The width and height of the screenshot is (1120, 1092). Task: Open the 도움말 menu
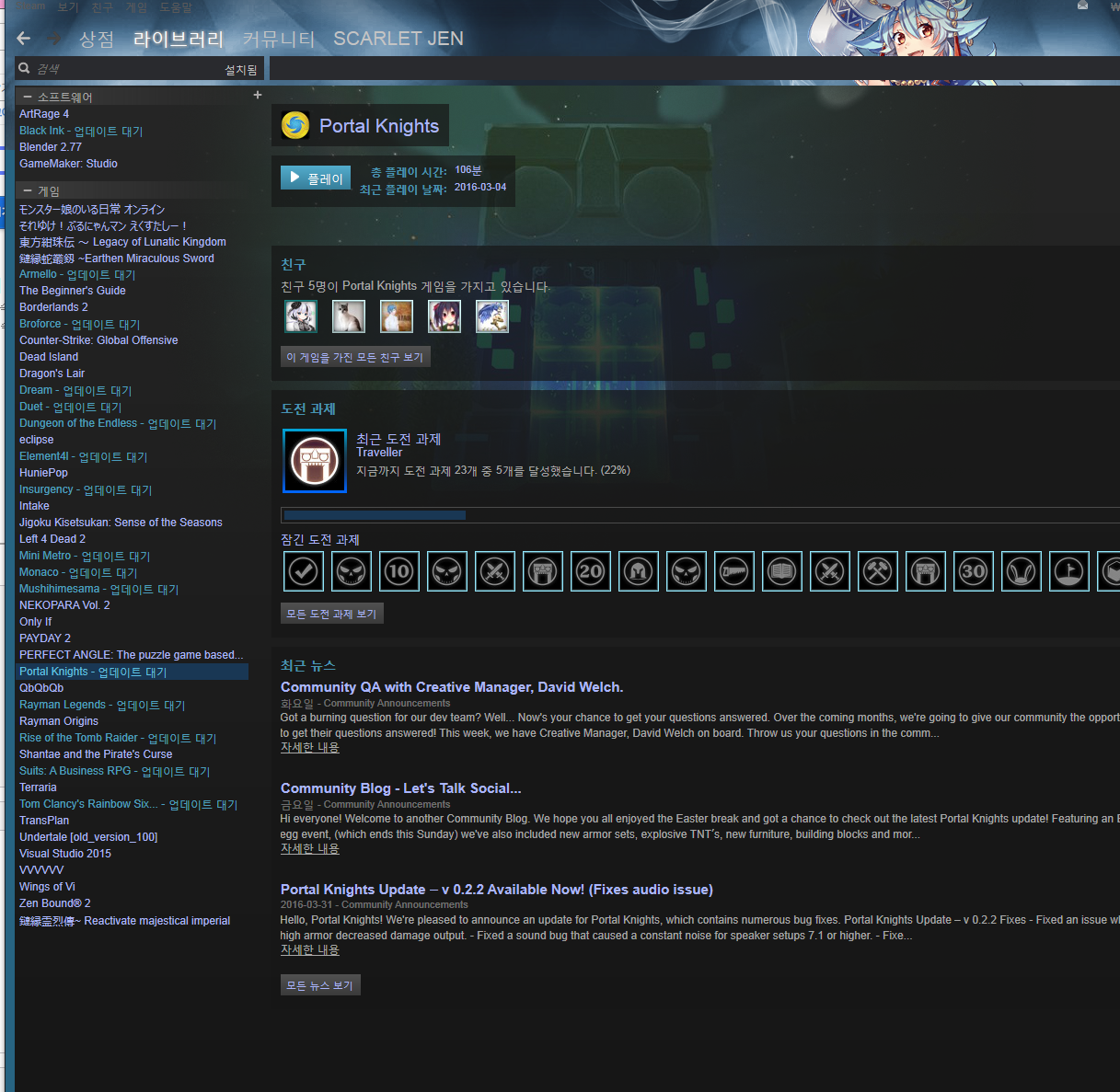click(176, 7)
